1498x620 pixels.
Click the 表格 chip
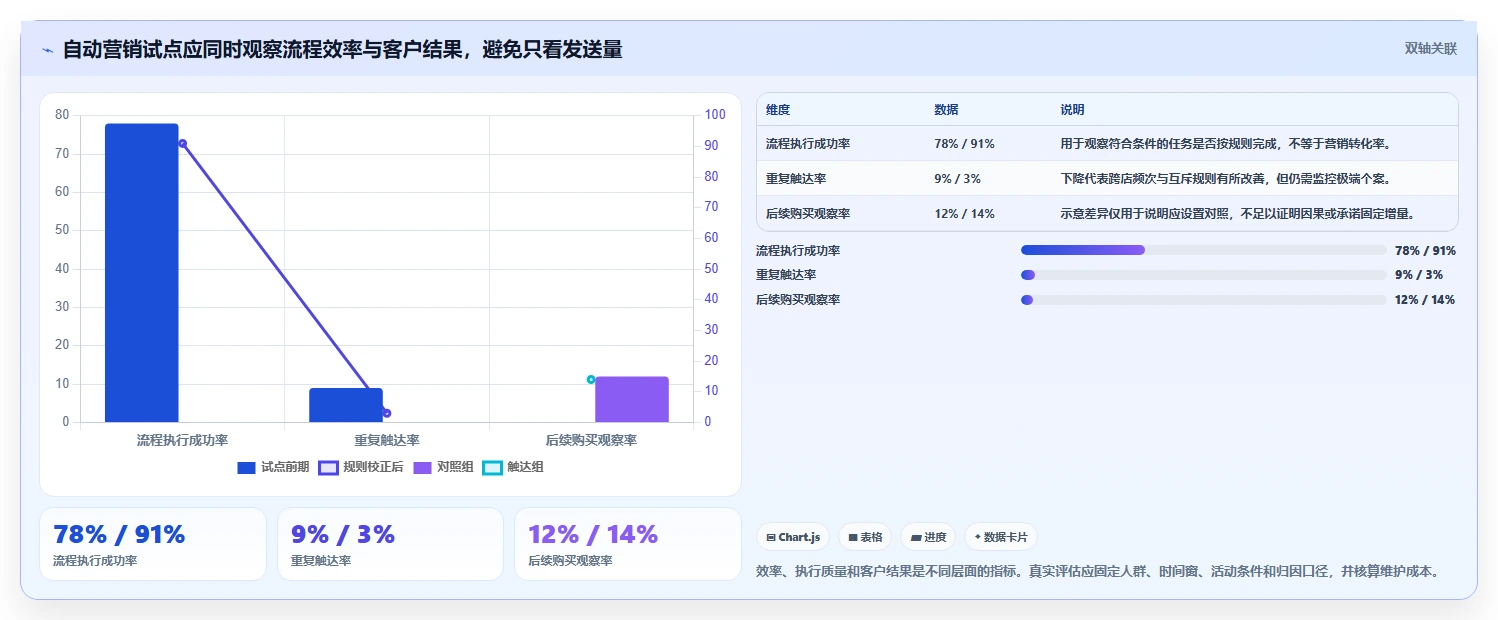865,537
